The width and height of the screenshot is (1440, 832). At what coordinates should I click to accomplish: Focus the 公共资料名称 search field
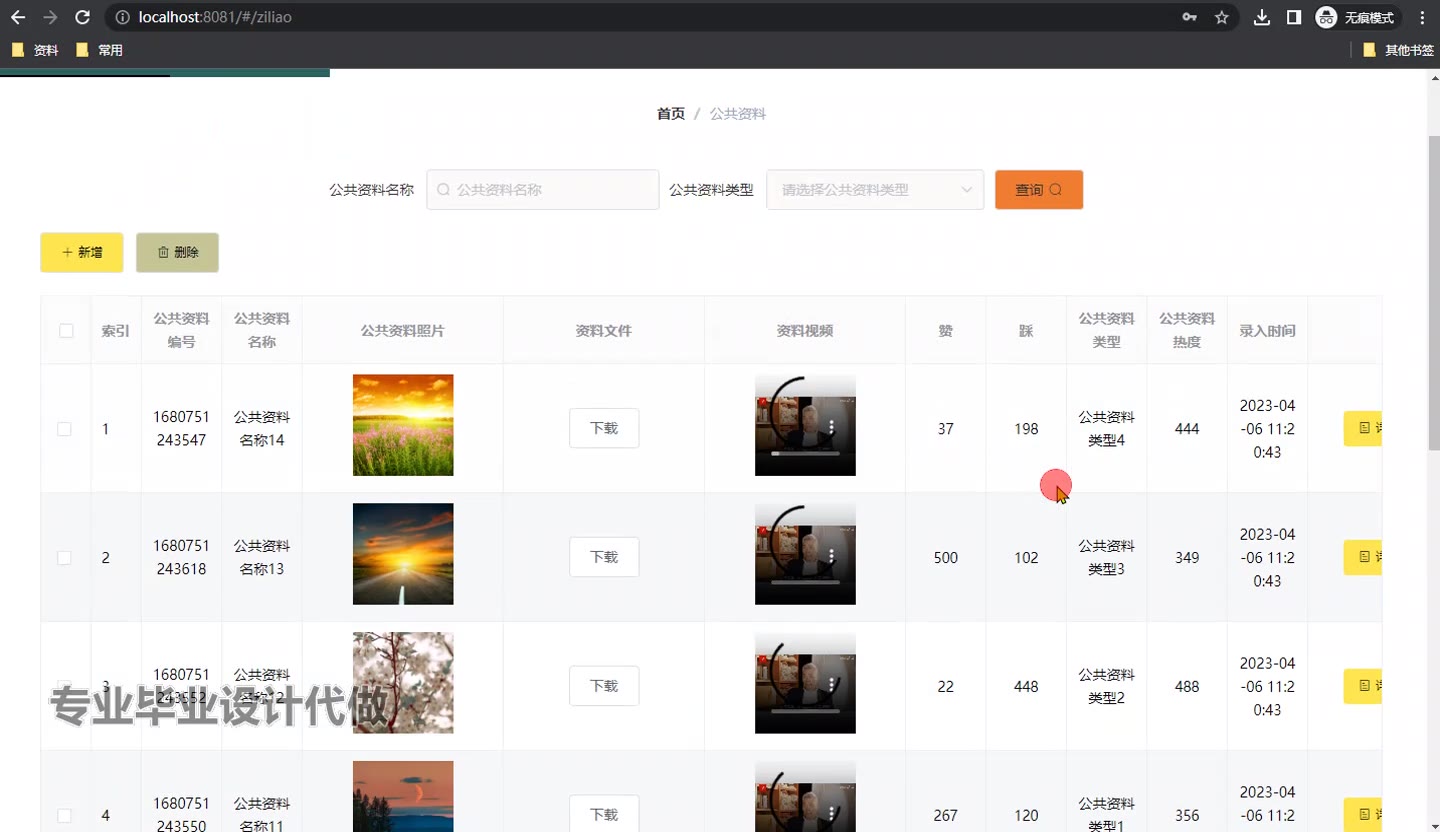(543, 189)
